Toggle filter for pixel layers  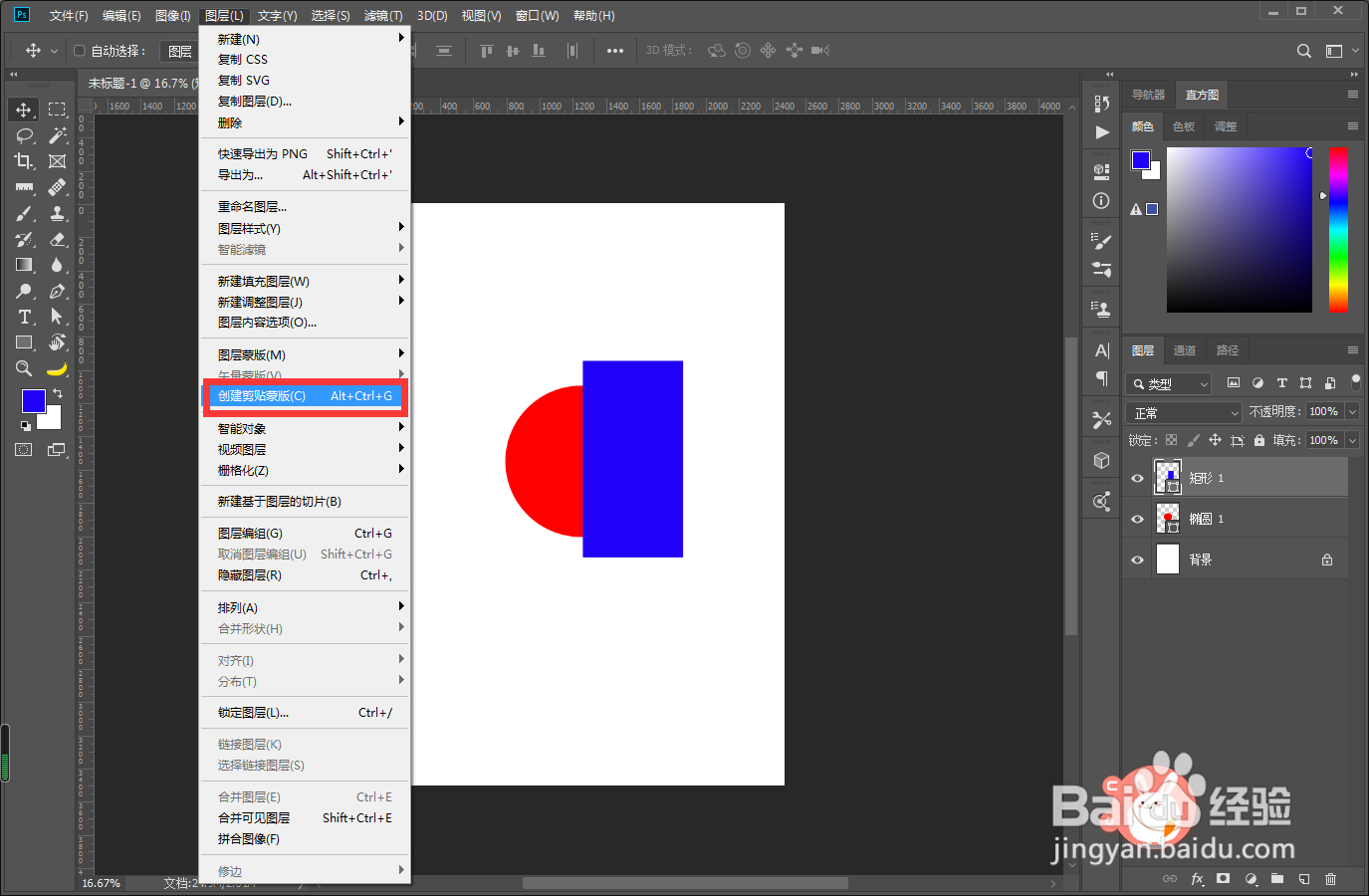point(1234,383)
